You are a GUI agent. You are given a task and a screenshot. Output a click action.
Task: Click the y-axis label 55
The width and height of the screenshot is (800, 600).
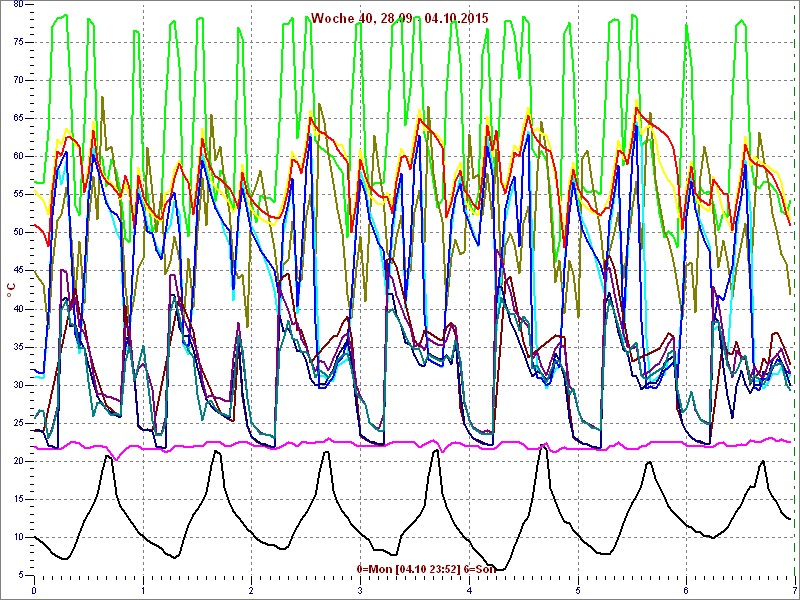pyautogui.click(x=17, y=195)
